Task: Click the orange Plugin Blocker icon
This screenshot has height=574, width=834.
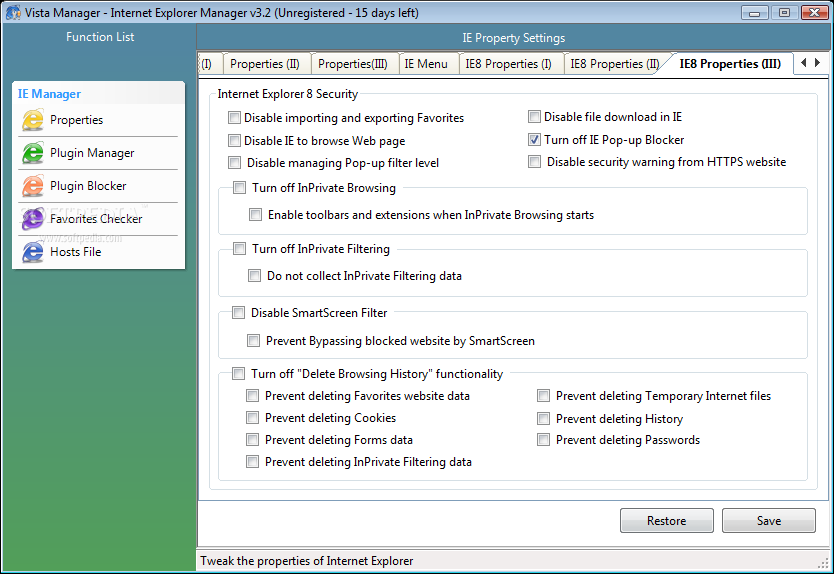Action: tap(32, 186)
